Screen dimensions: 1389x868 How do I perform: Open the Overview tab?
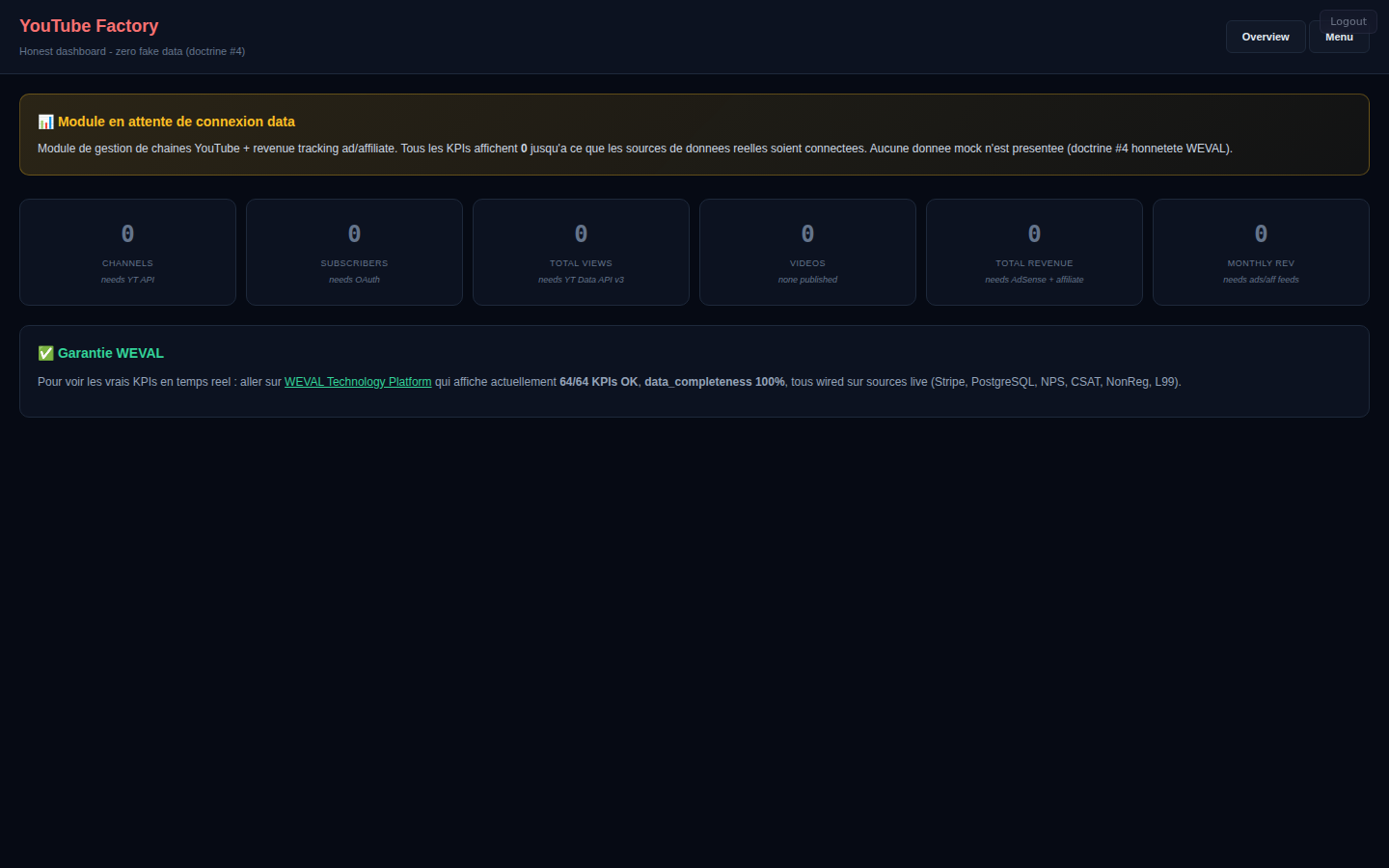[x=1265, y=38]
